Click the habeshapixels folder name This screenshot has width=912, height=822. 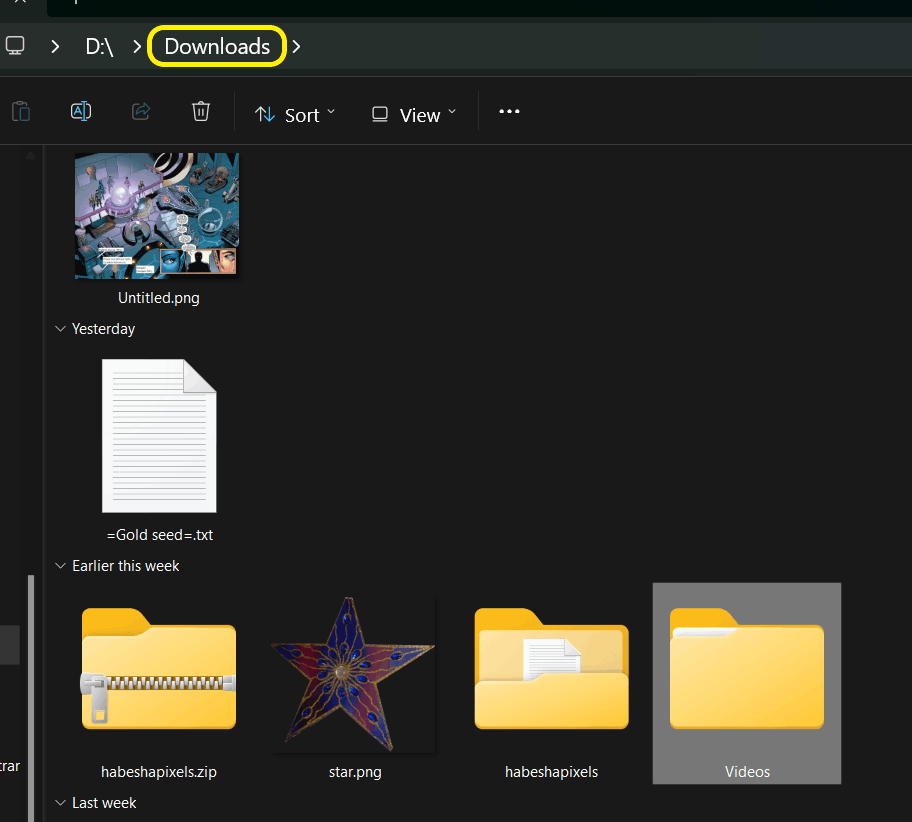[x=551, y=771]
